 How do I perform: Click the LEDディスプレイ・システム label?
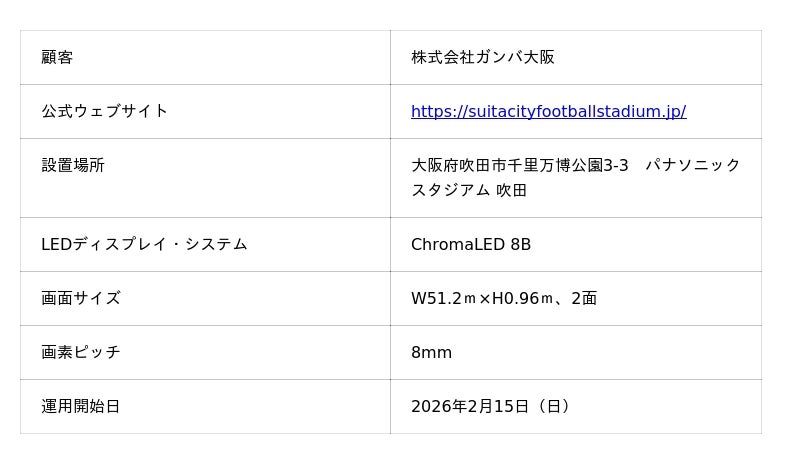144,244
